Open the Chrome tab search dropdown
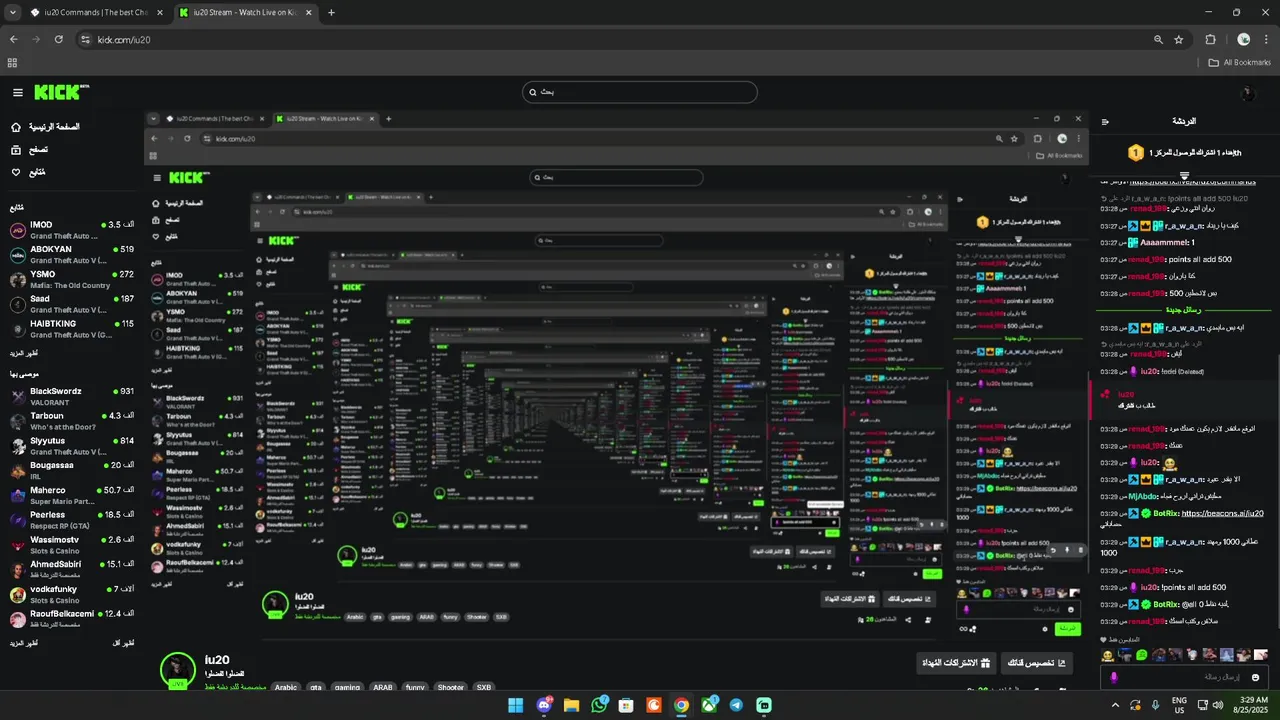 pos(12,12)
